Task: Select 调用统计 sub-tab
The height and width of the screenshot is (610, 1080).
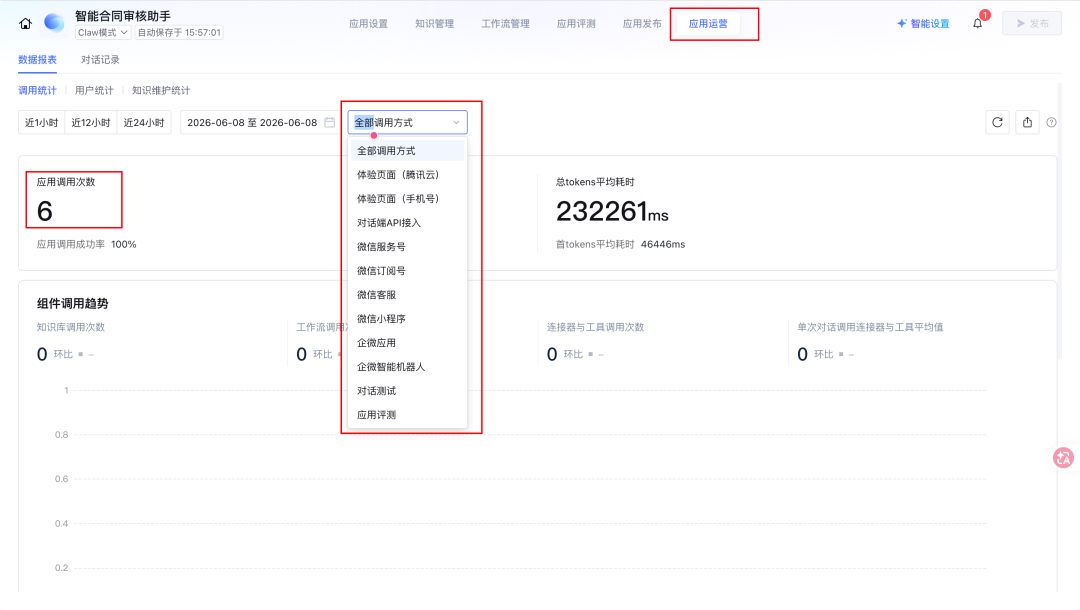Action: click(37, 90)
